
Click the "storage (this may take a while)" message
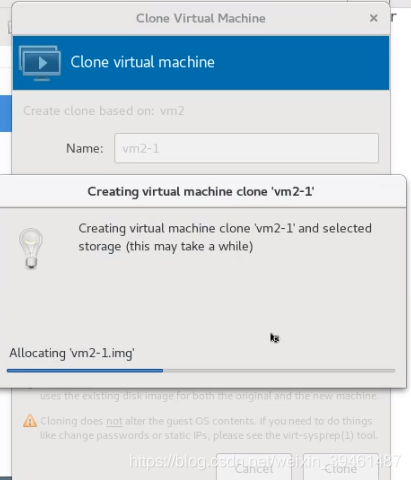pos(166,247)
